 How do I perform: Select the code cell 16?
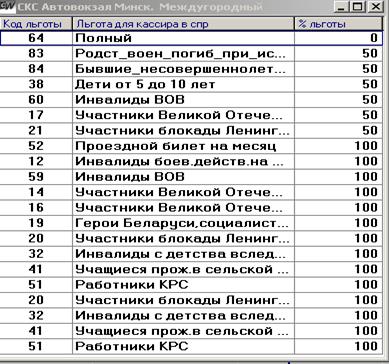36,208
